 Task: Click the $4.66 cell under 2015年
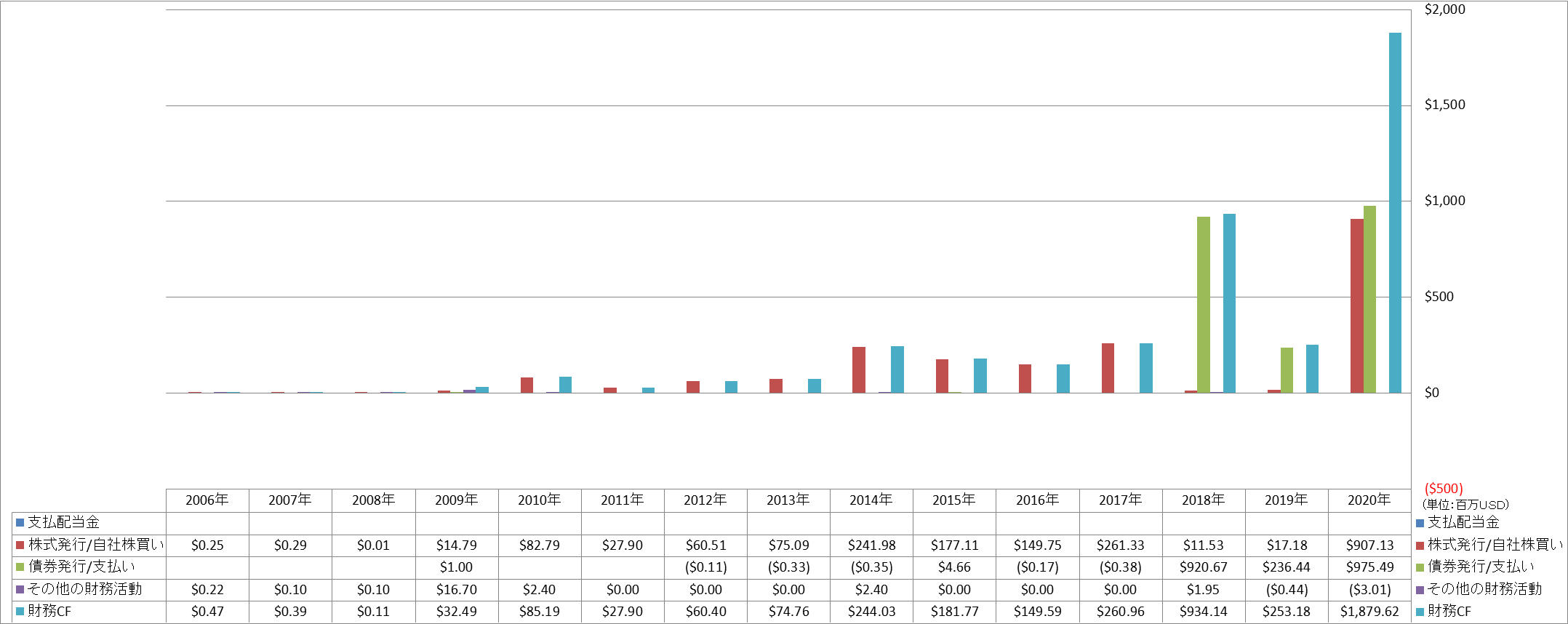point(954,567)
